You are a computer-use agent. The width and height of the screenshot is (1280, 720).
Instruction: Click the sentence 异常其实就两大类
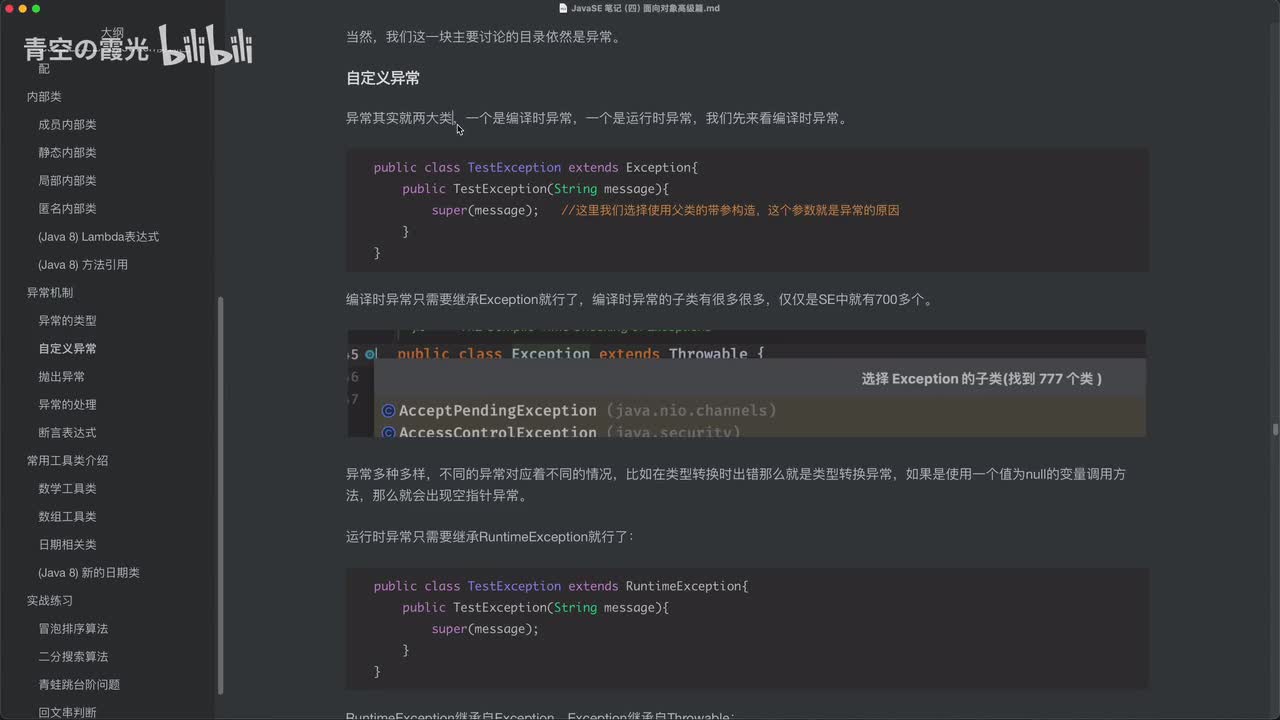400,118
